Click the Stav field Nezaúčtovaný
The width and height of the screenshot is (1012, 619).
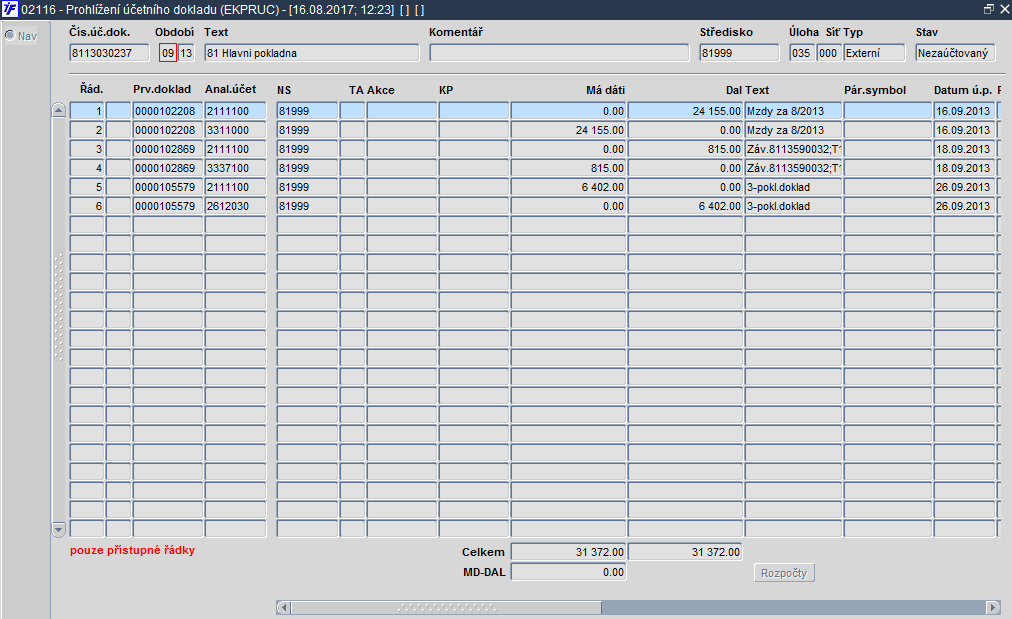tap(955, 53)
